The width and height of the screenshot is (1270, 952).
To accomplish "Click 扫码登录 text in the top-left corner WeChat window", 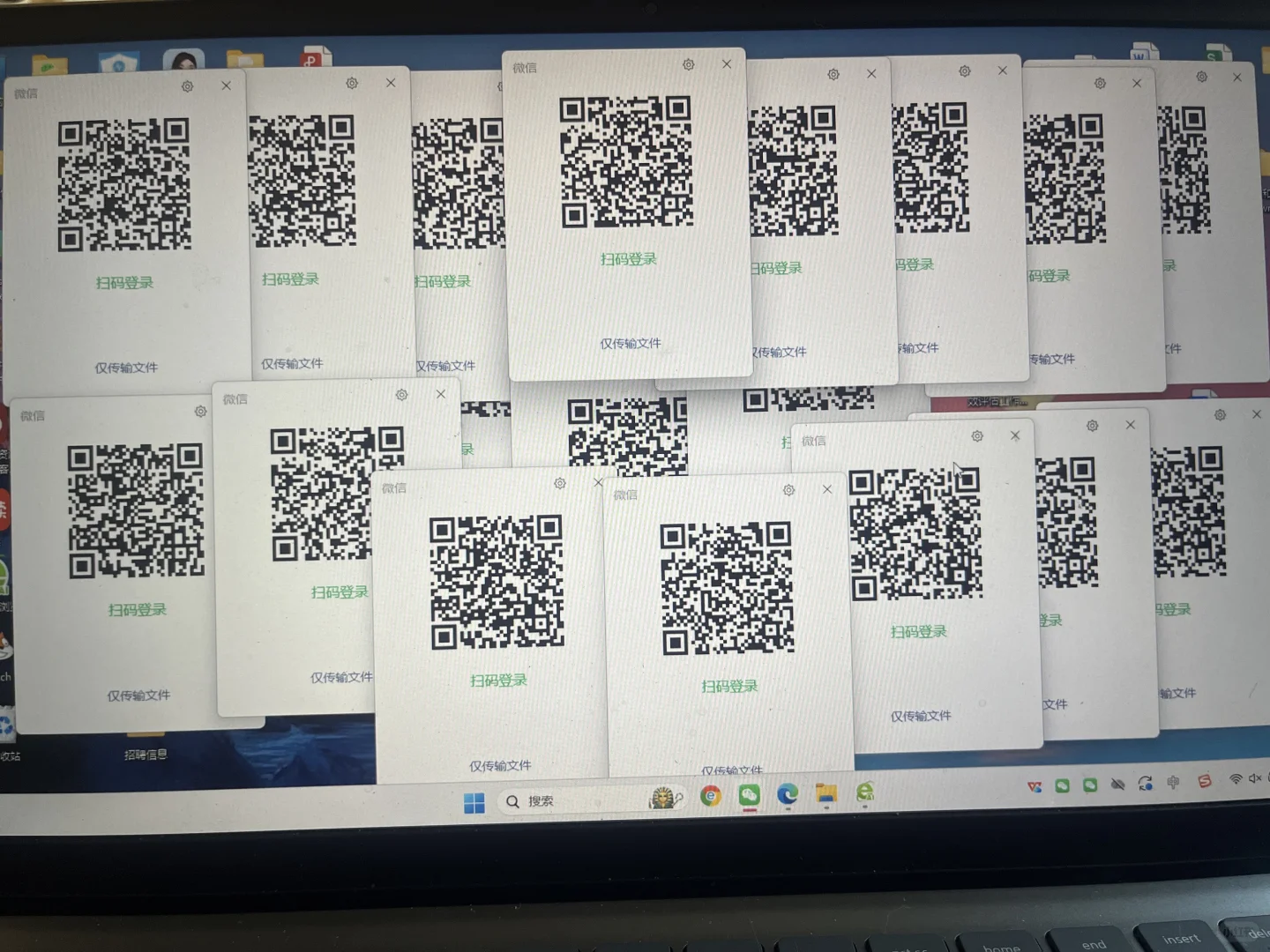I will point(125,283).
